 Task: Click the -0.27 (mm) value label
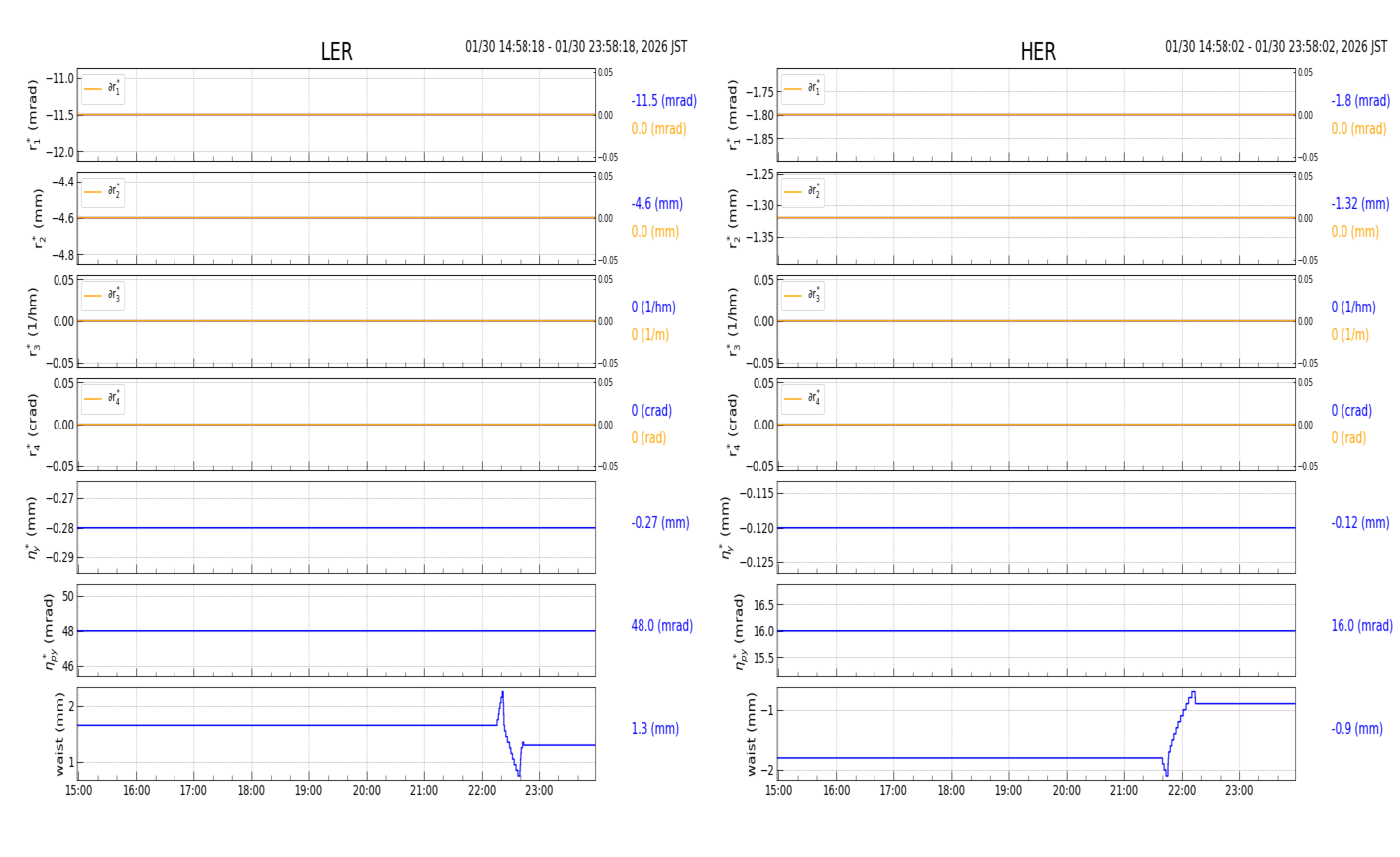(660, 523)
